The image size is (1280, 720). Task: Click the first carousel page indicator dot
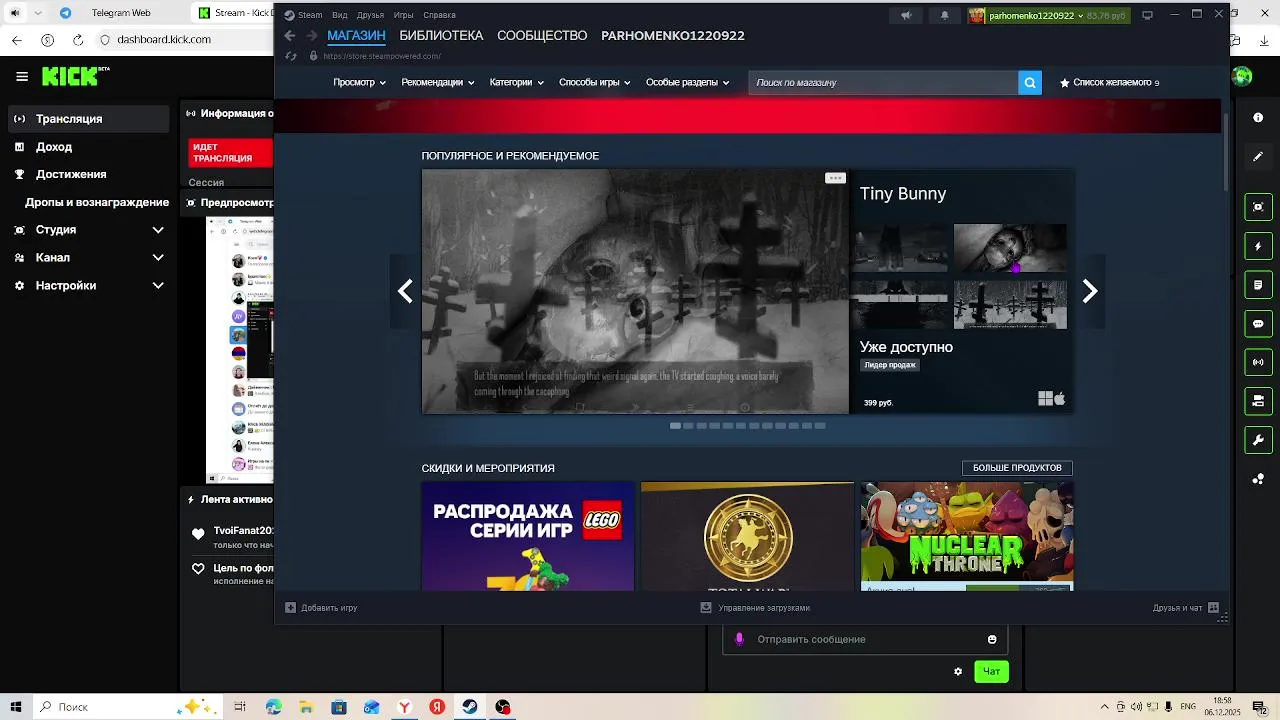pyautogui.click(x=675, y=426)
